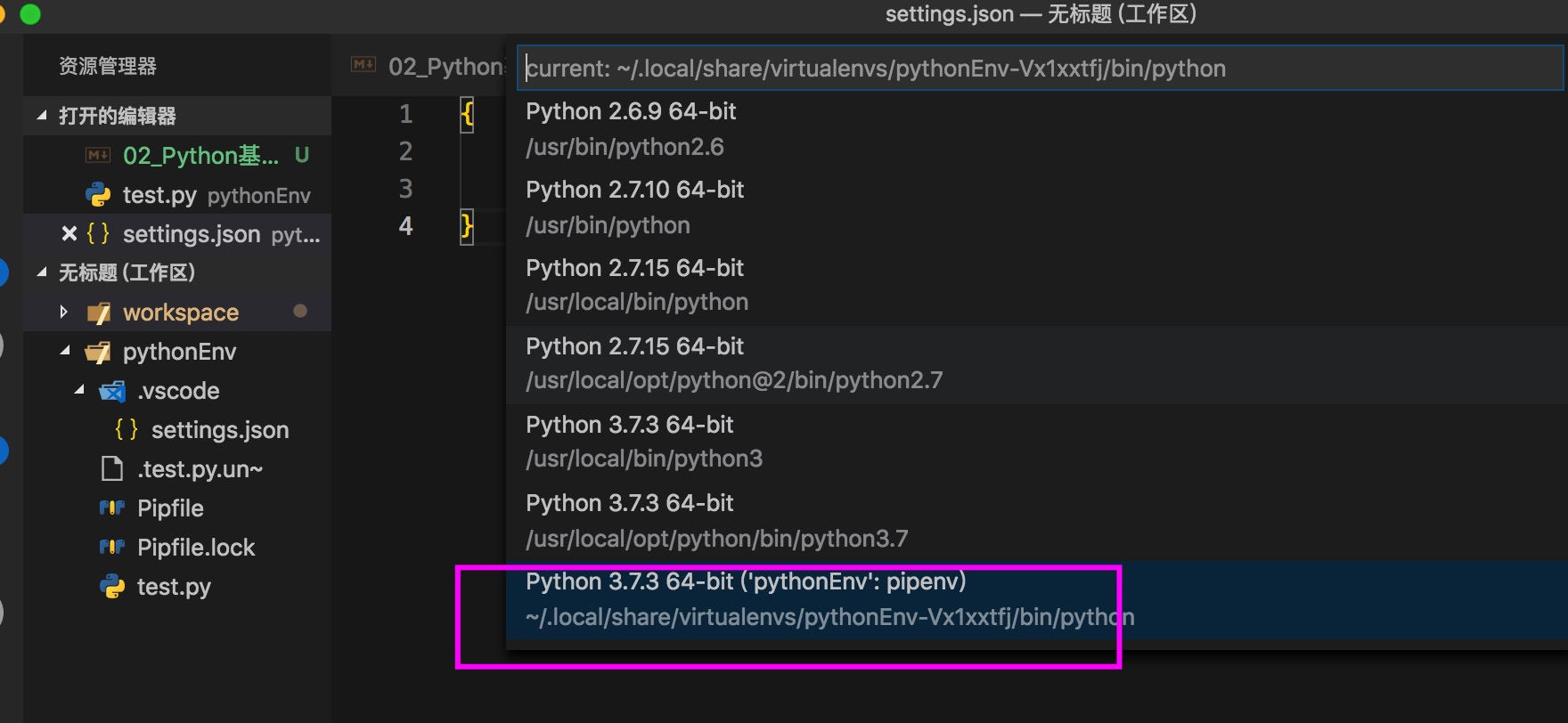Collapse the 打开的编辑器 section
The height and width of the screenshot is (723, 1568).
click(x=42, y=116)
